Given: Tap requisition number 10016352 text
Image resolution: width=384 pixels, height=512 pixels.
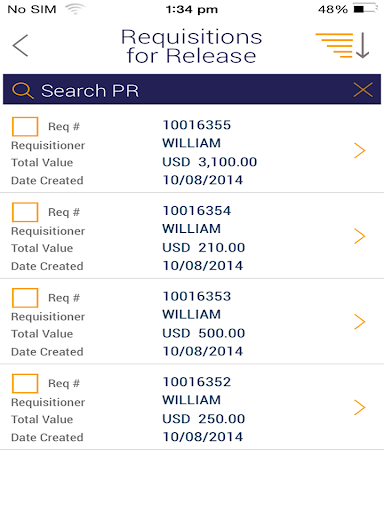Looking at the screenshot, I should [x=197, y=382].
